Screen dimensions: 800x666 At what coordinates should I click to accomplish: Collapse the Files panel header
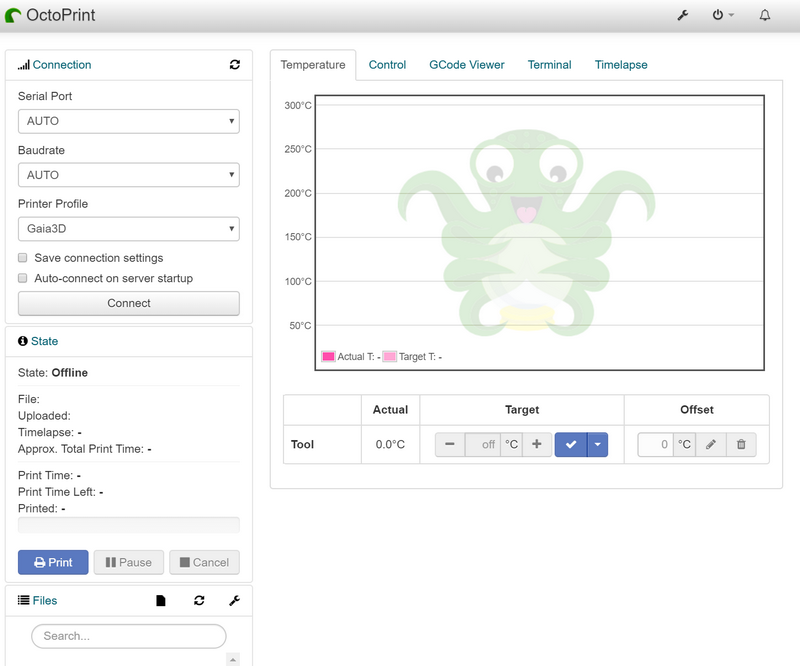pyautogui.click(x=45, y=600)
